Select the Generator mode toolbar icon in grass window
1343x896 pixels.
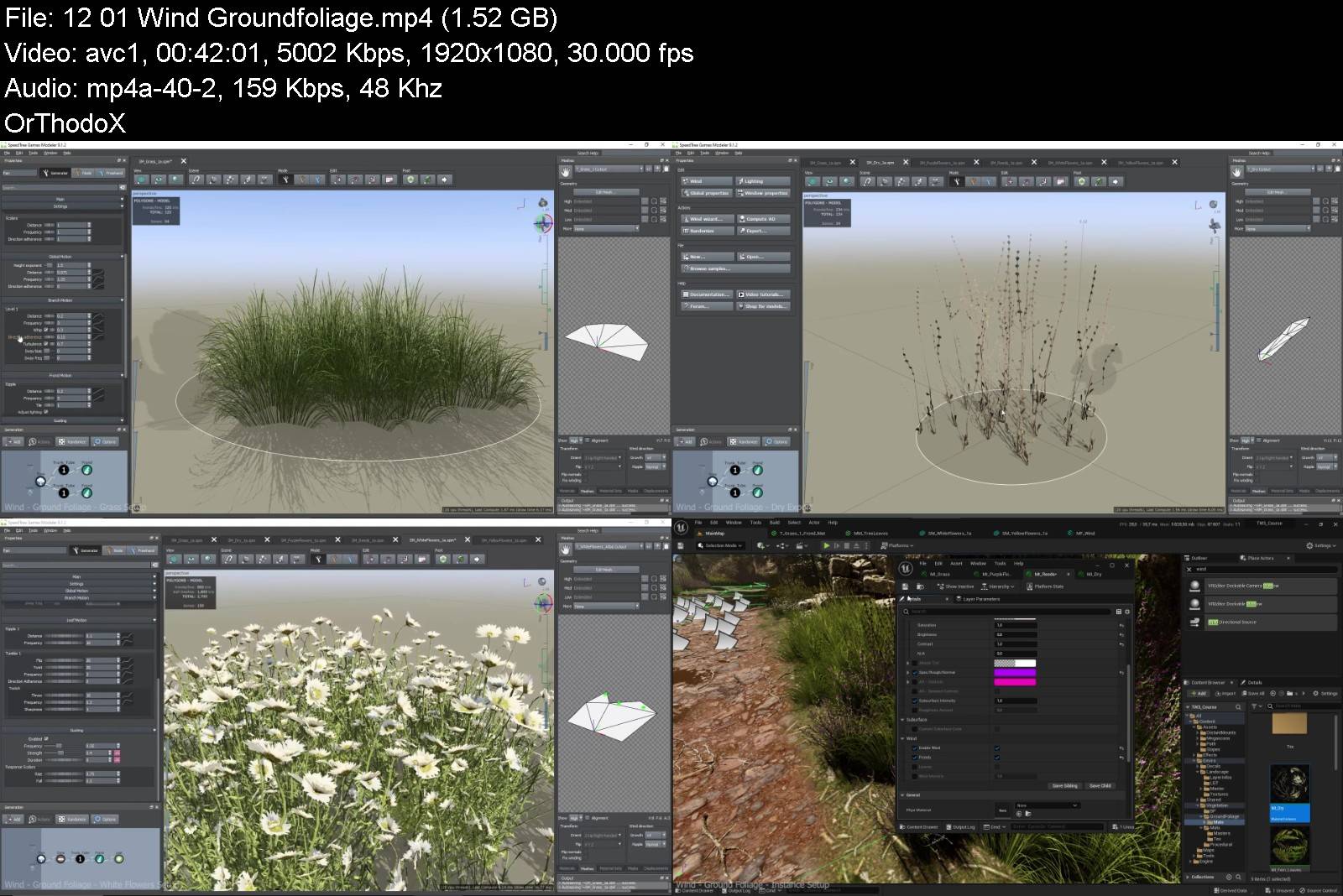coord(285,179)
